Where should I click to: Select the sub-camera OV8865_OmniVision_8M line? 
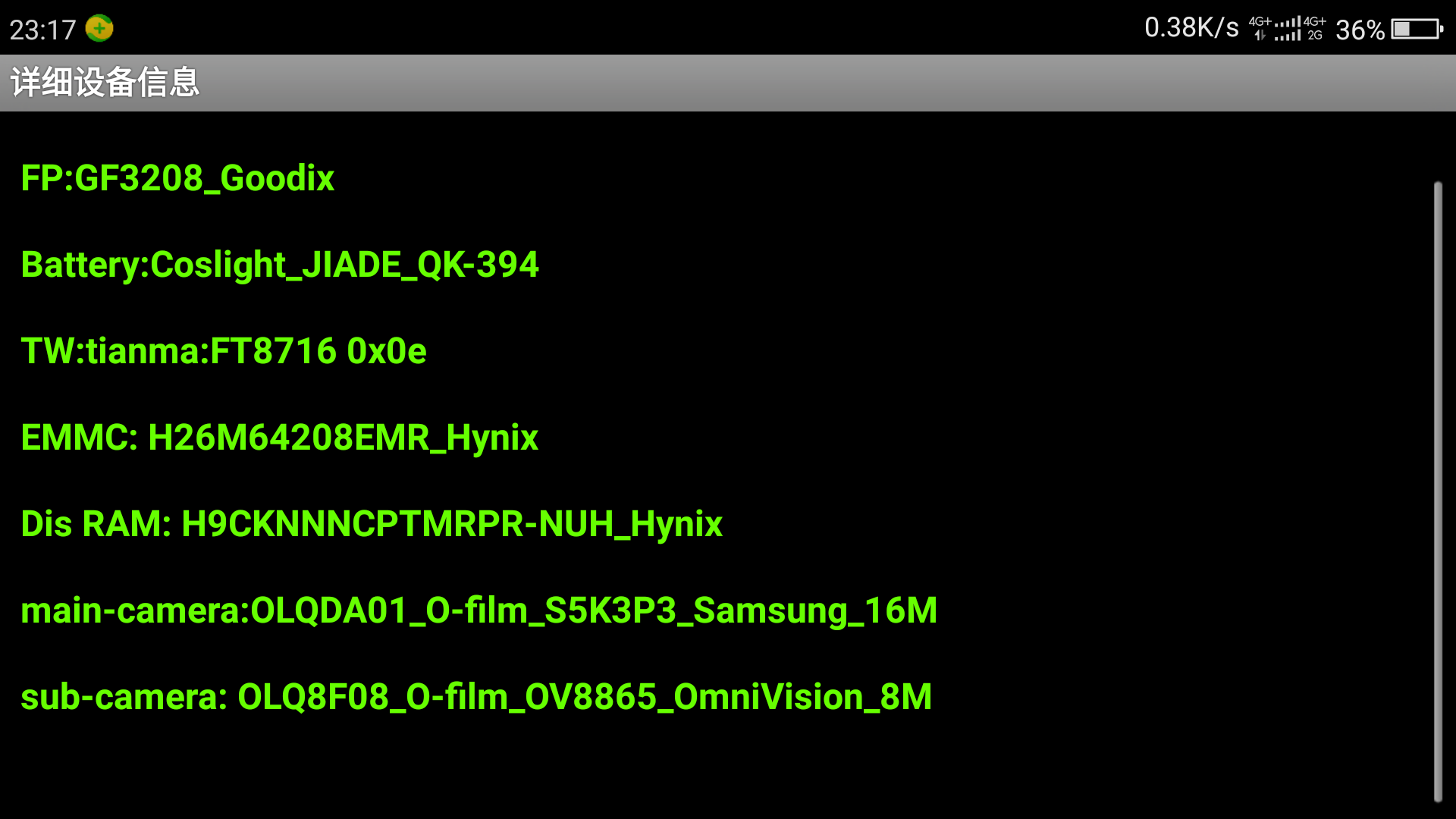(476, 698)
